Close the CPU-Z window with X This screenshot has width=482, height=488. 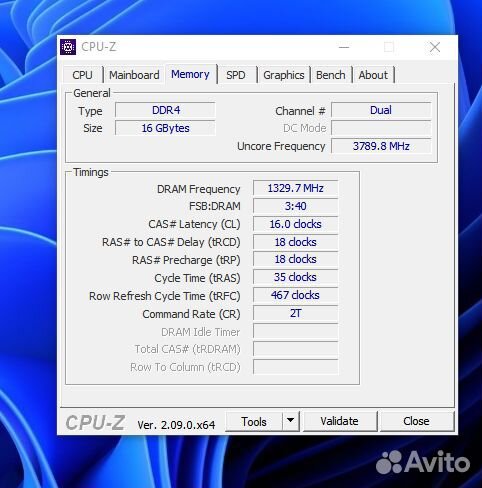pos(435,47)
